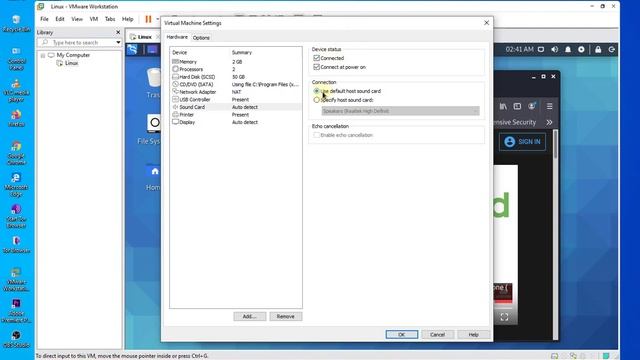Close the Library panel

(x=118, y=32)
